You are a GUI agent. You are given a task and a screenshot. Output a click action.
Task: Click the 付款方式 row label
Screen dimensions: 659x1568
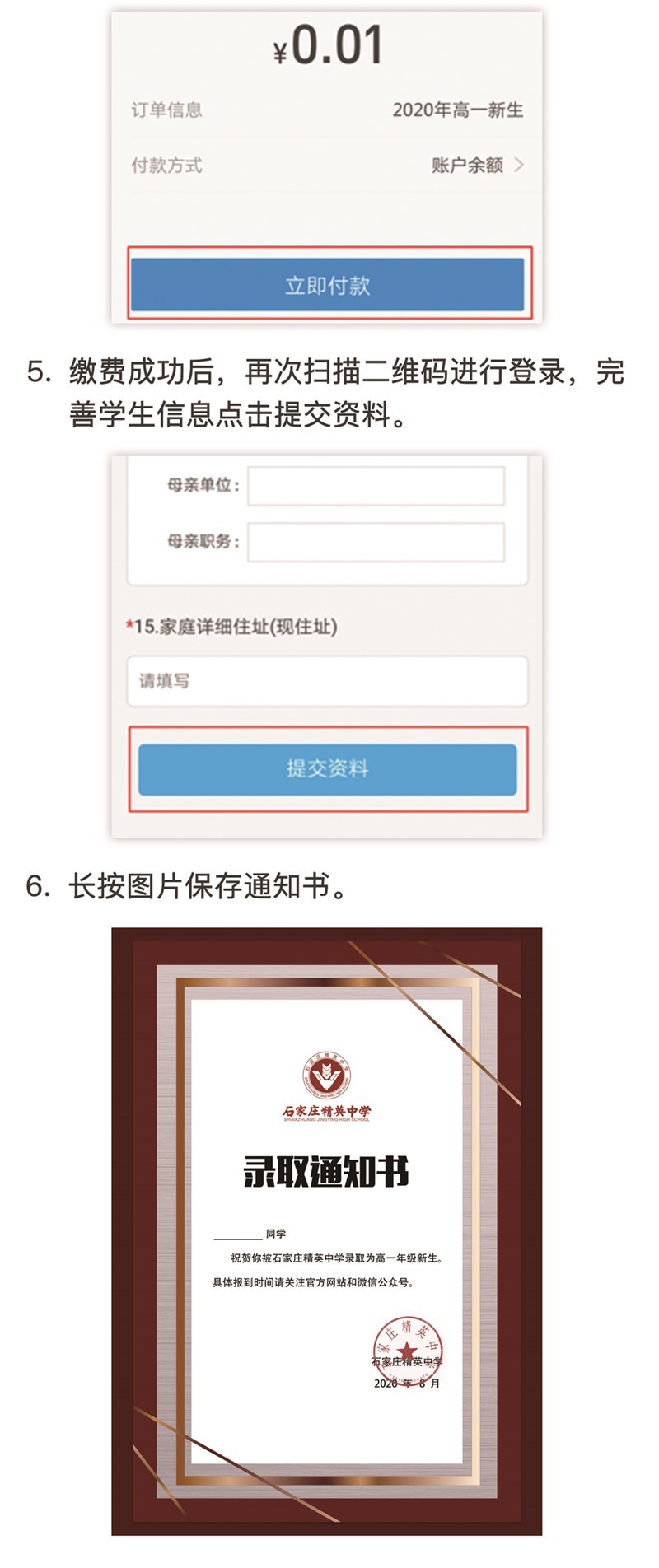tap(166, 165)
